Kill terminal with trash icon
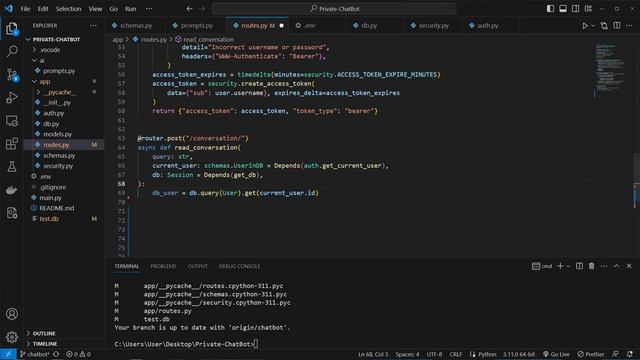 point(591,266)
